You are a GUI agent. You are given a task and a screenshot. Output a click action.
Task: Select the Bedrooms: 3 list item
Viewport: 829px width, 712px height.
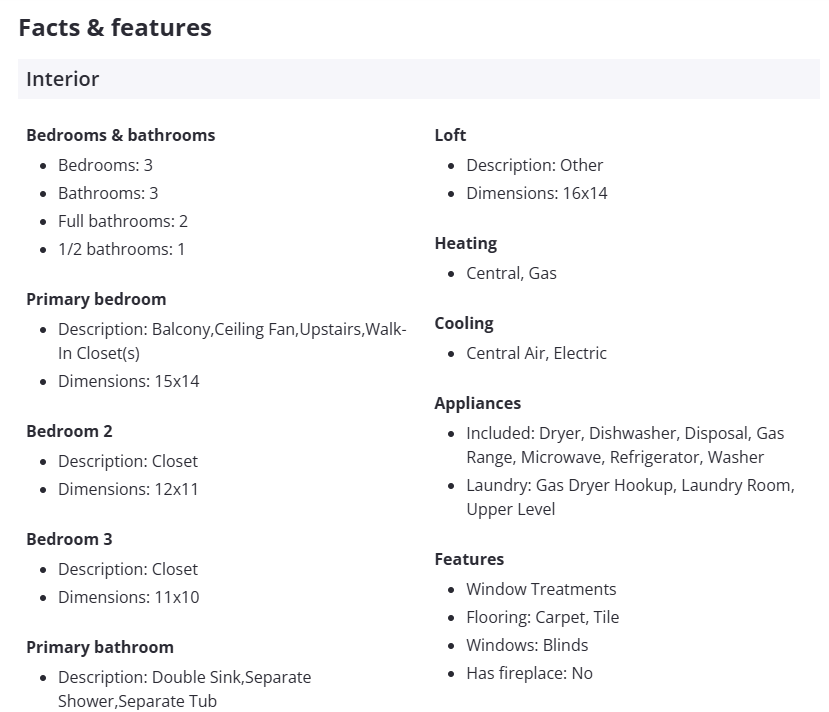pos(105,165)
